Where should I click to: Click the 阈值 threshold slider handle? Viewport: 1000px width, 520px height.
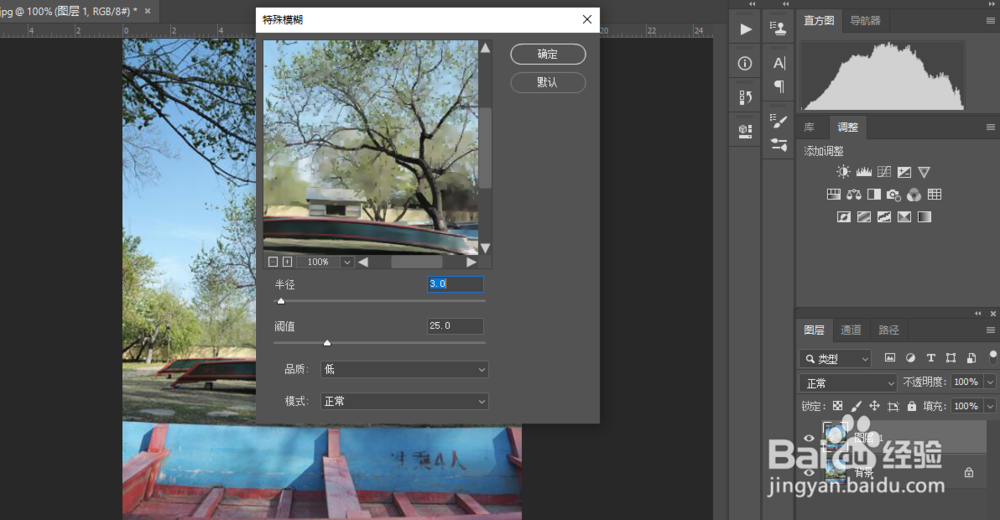(x=327, y=343)
